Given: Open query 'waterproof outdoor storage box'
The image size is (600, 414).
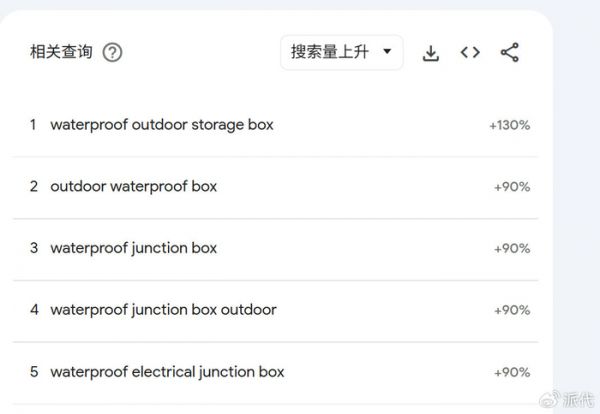Looking at the screenshot, I should pyautogui.click(x=161, y=125).
